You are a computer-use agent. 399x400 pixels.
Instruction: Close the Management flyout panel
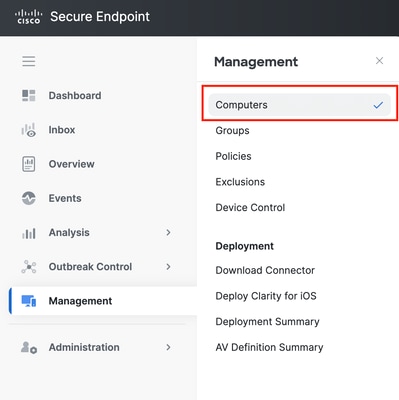(379, 61)
